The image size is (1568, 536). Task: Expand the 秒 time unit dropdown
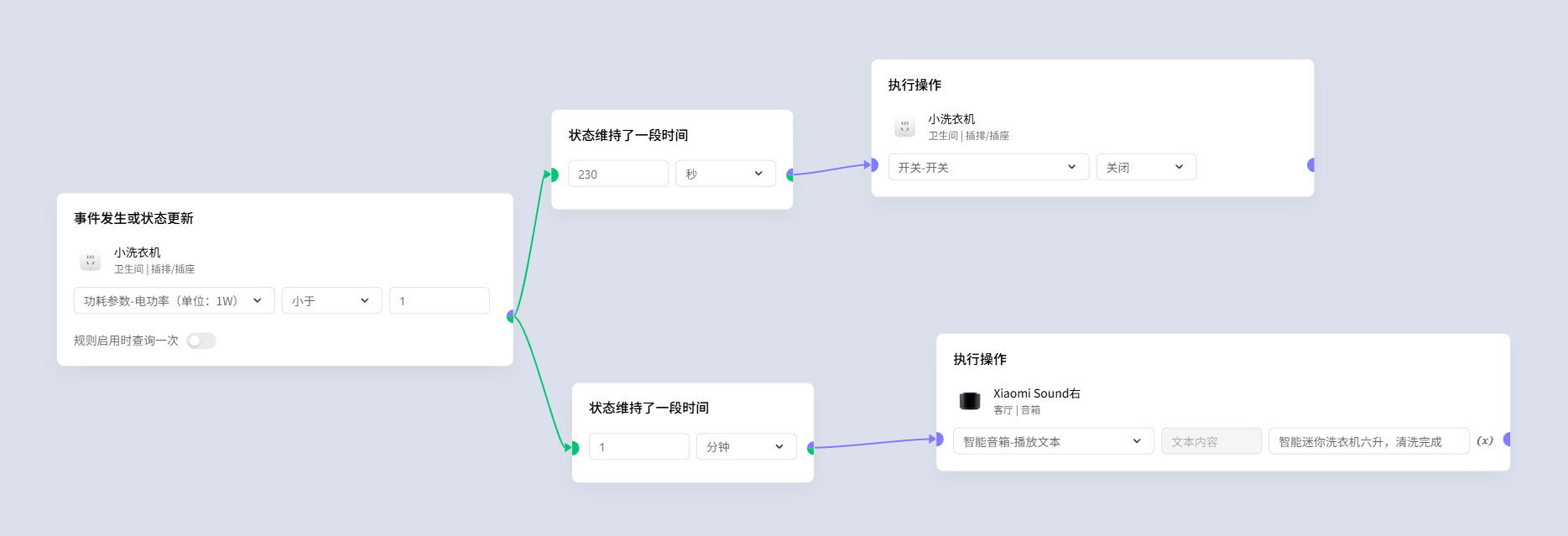(725, 174)
